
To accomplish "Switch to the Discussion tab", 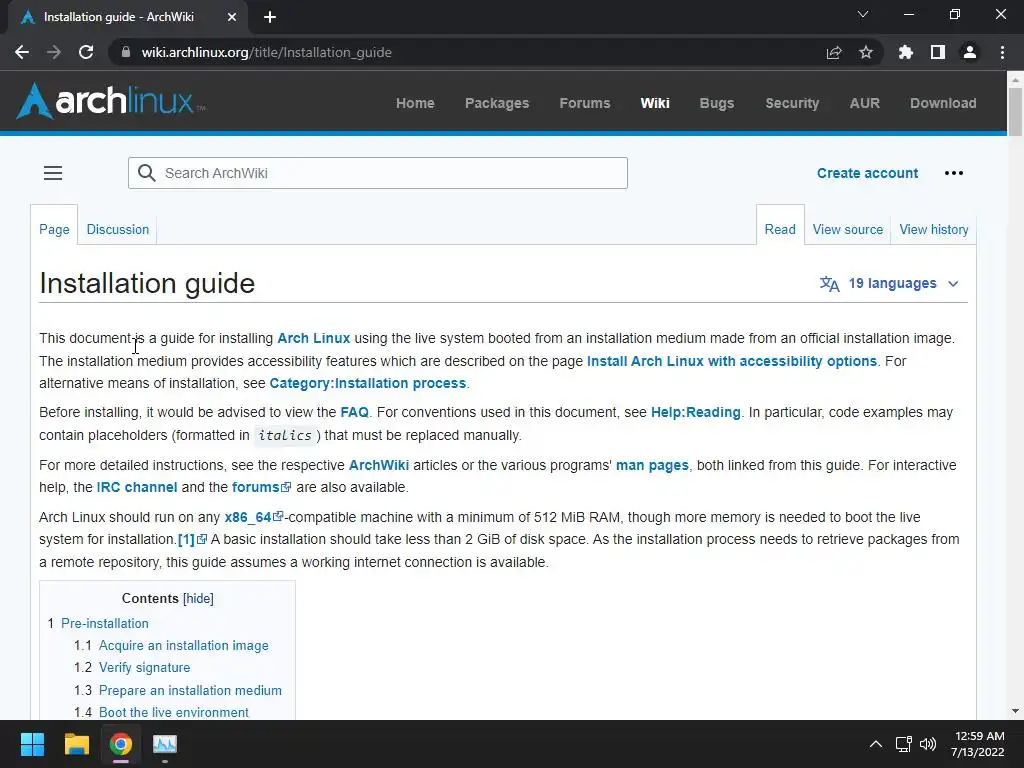I will pyautogui.click(x=118, y=229).
